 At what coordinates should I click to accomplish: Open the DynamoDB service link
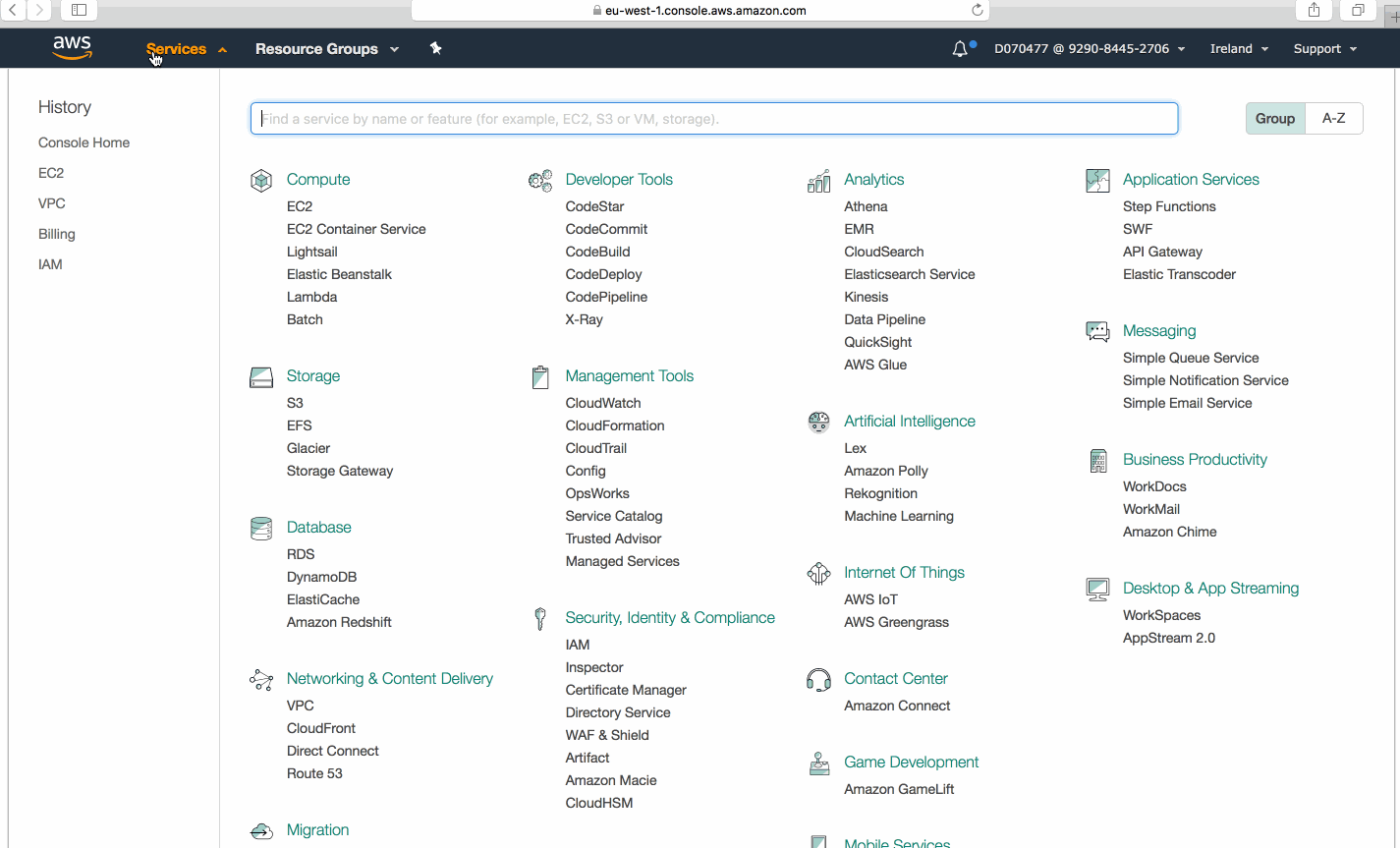click(x=321, y=577)
